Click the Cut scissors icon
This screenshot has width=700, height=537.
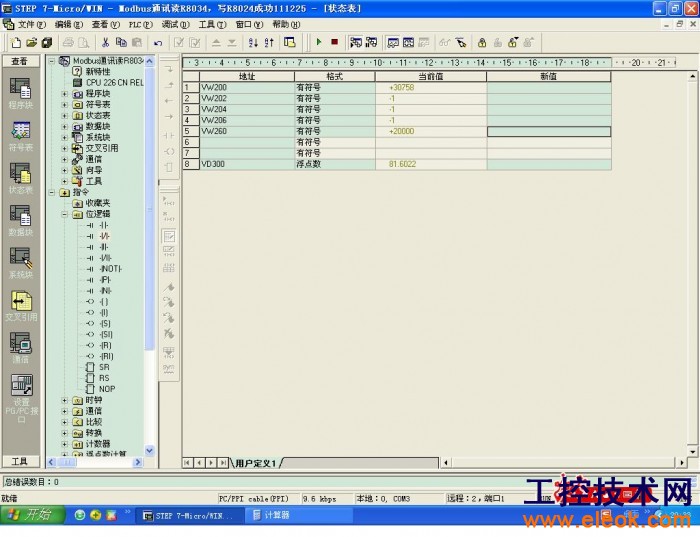click(105, 42)
